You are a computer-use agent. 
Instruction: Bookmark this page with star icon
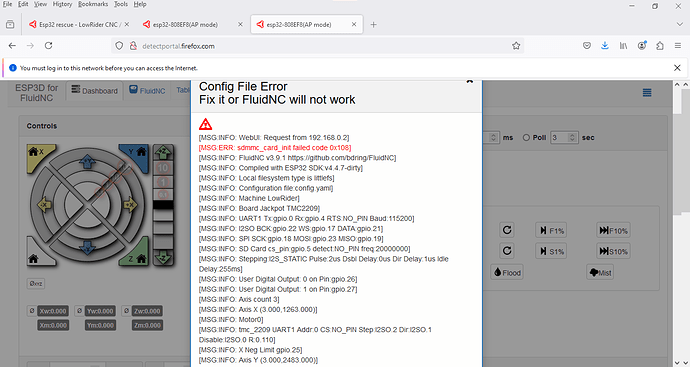516,46
